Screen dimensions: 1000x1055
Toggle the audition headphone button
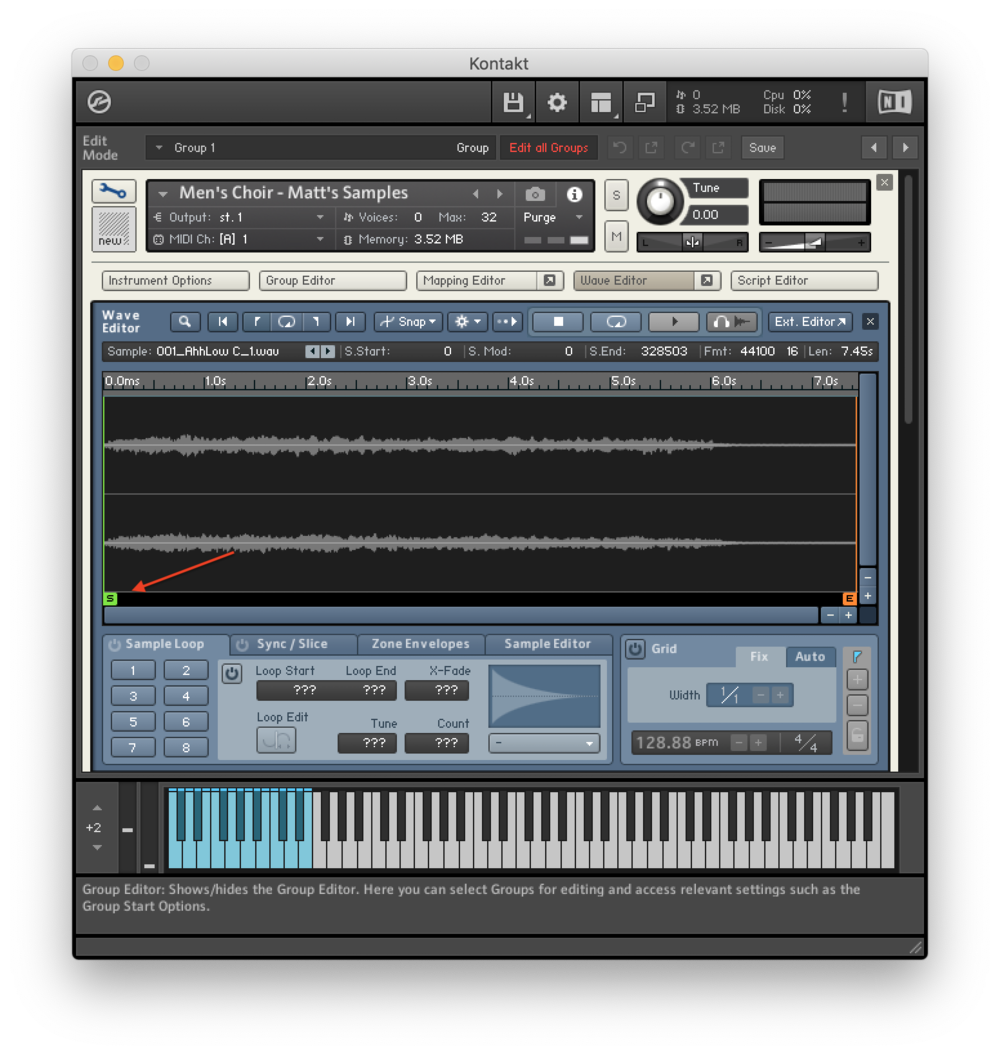[x=732, y=322]
